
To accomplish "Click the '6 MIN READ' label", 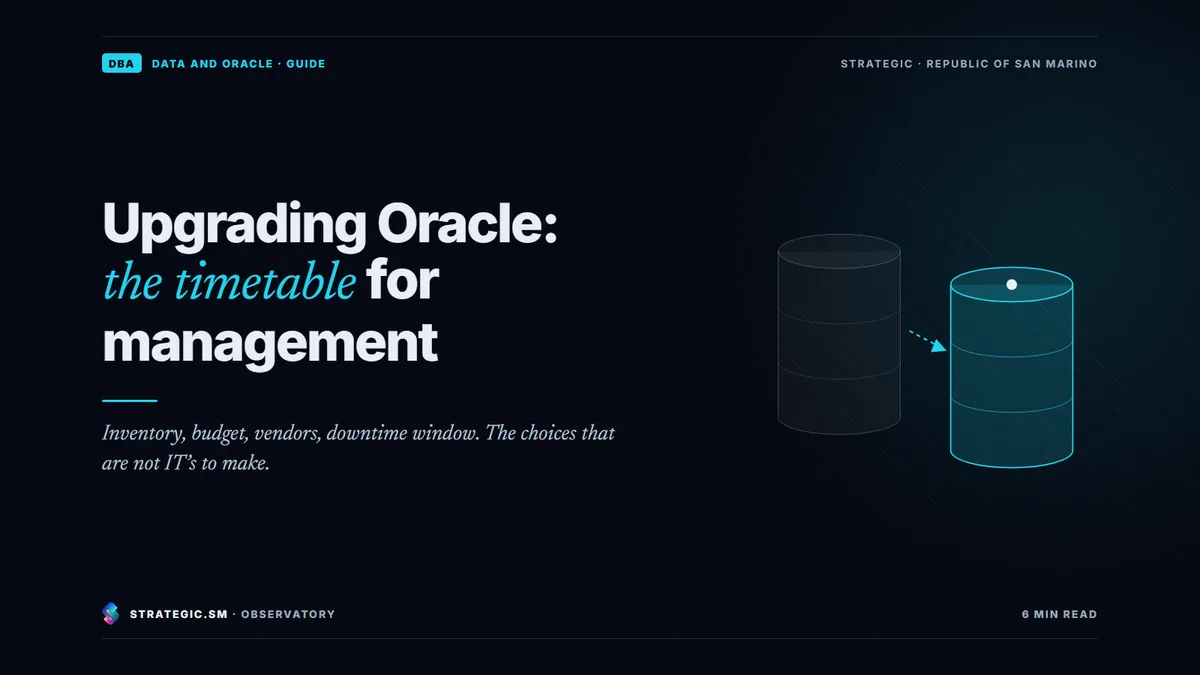I will [x=1059, y=614].
